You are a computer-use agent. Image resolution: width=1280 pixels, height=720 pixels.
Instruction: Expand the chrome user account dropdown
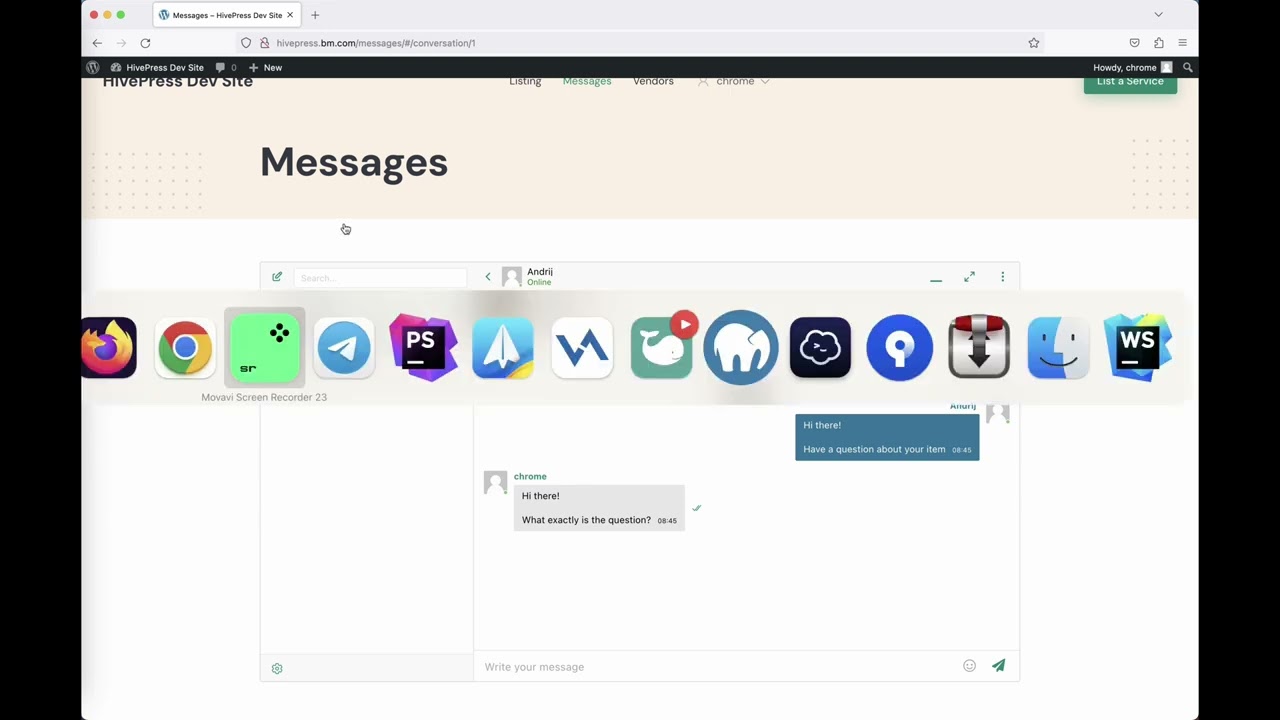[734, 81]
